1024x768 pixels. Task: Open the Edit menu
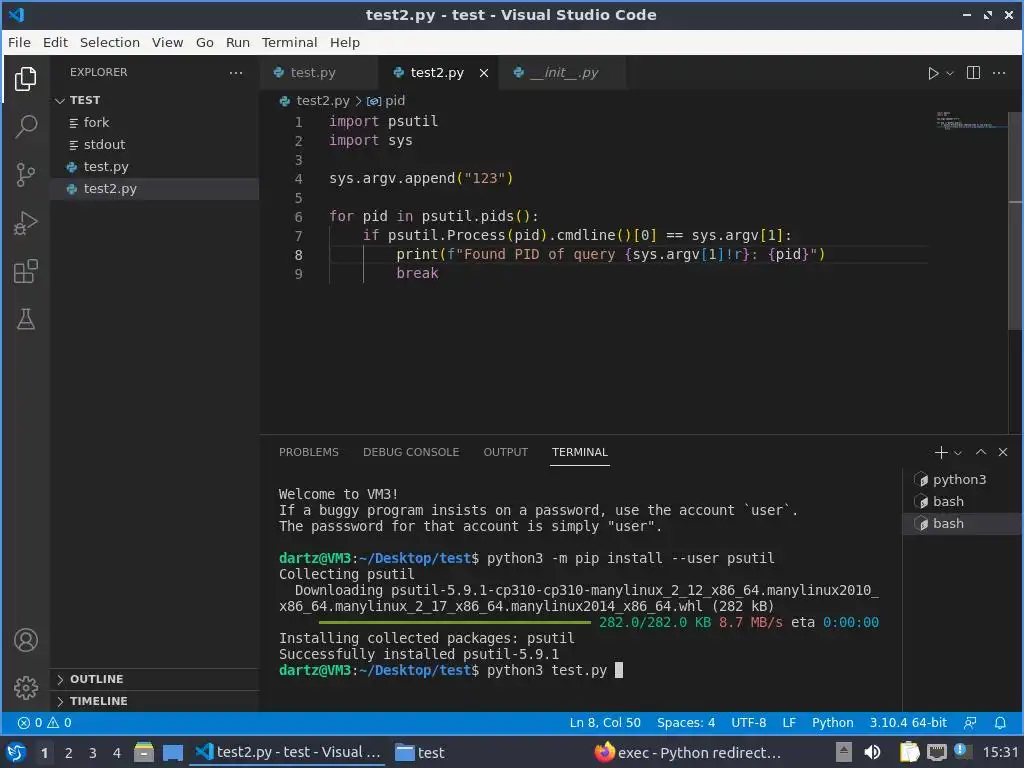[x=55, y=42]
